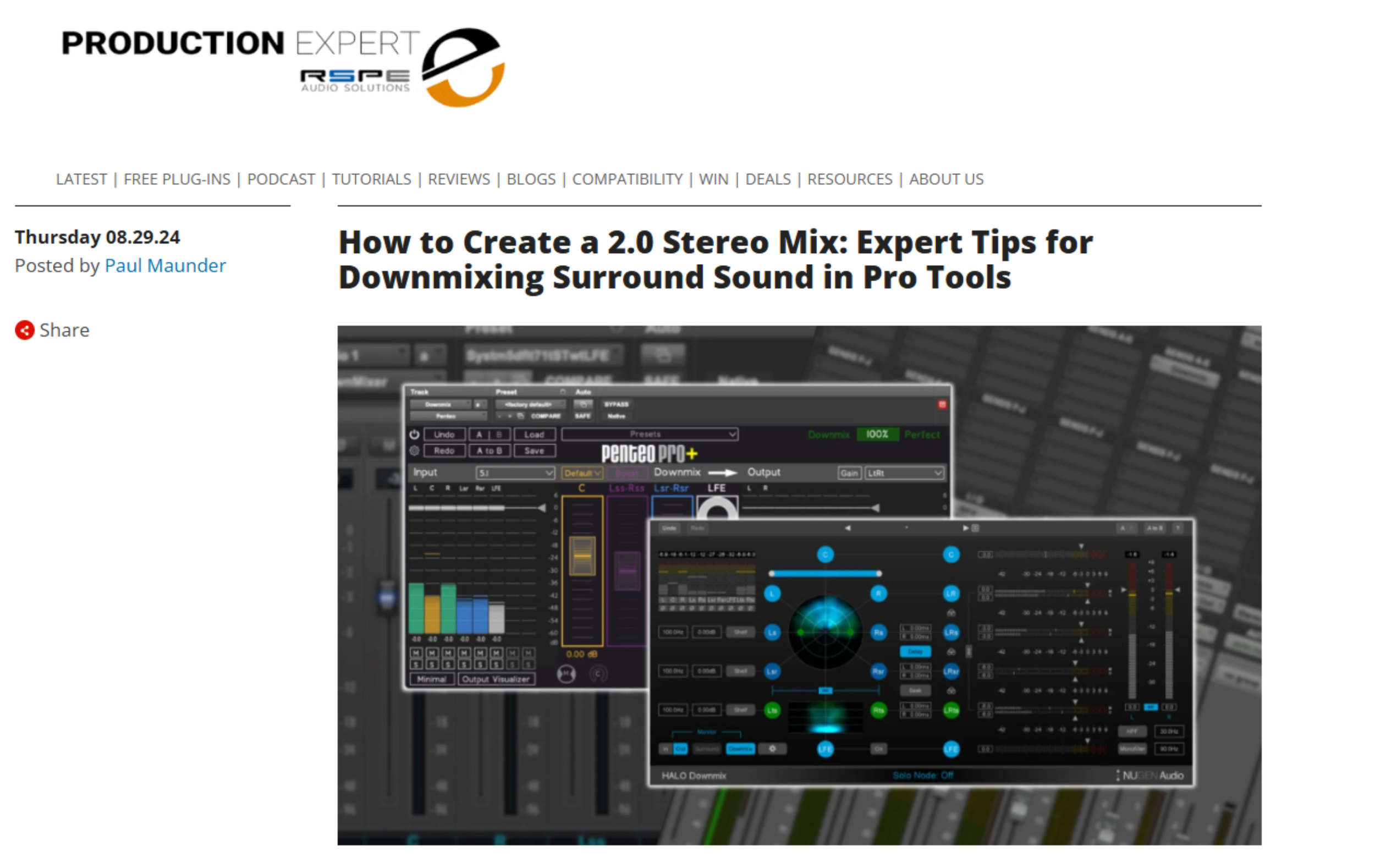The image size is (1375, 868).
Task: Go to FREE PLUG-INS navigation item
Action: (x=177, y=179)
